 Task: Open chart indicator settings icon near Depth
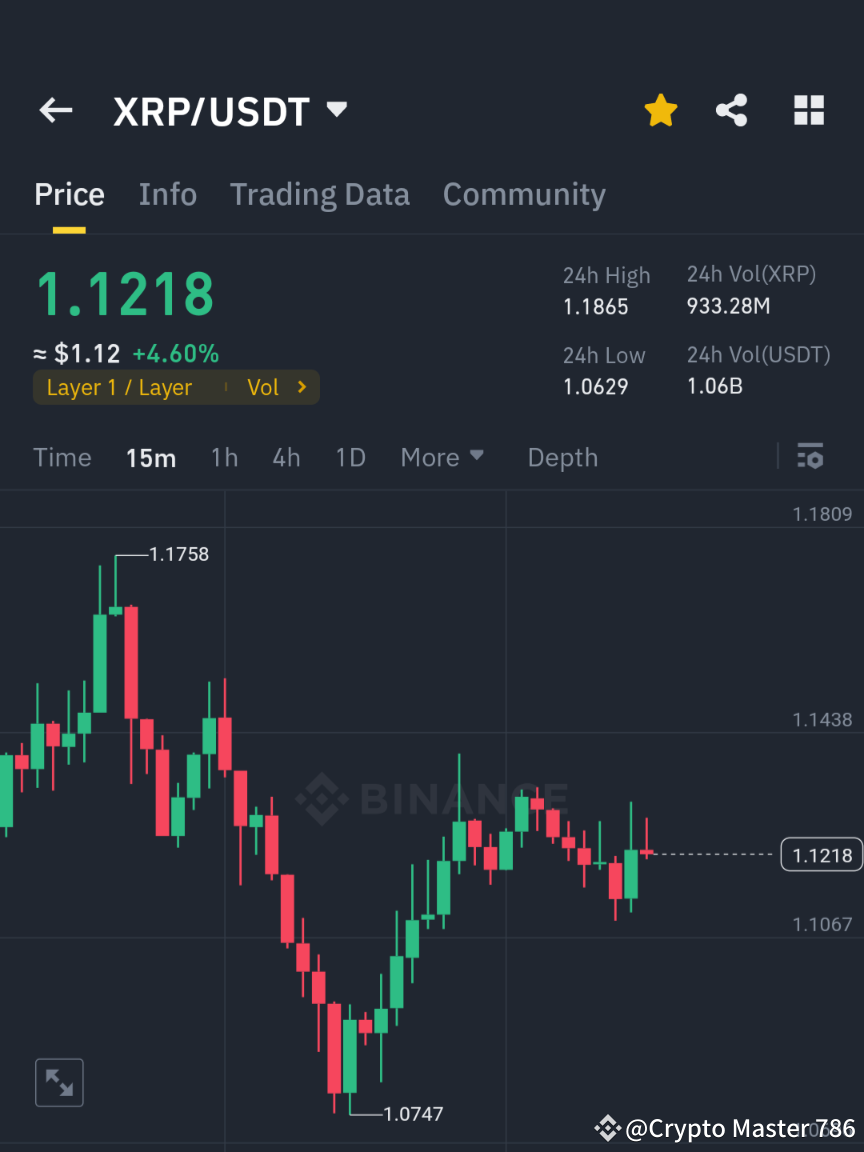[810, 457]
